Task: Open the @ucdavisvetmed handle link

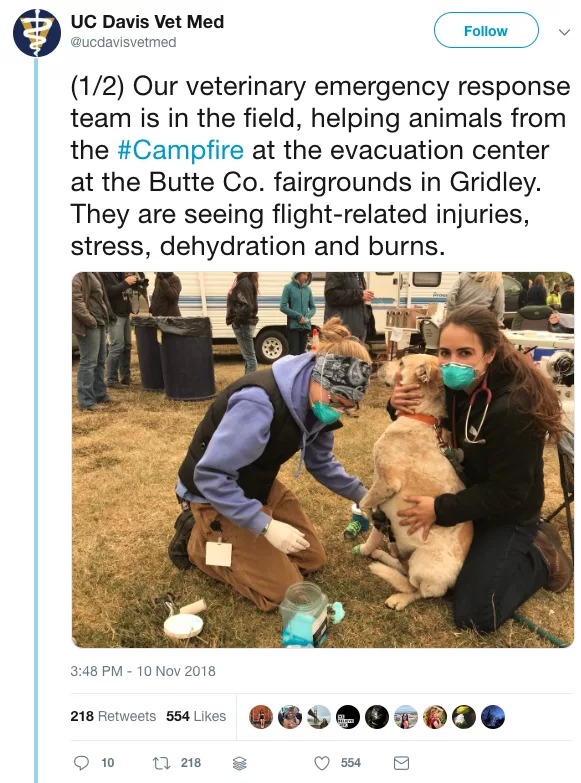Action: (123, 42)
